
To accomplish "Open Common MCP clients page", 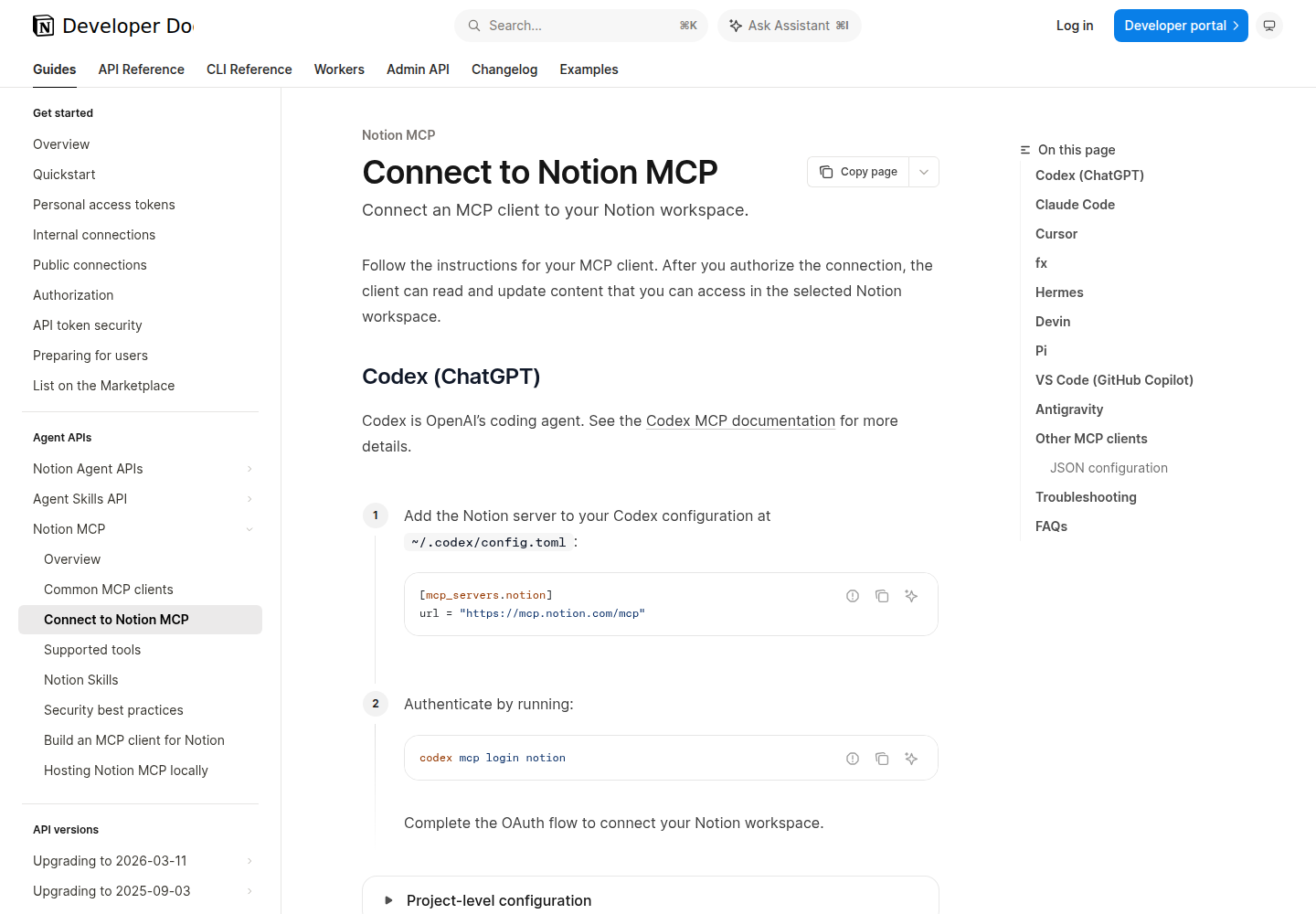I will pos(109,590).
